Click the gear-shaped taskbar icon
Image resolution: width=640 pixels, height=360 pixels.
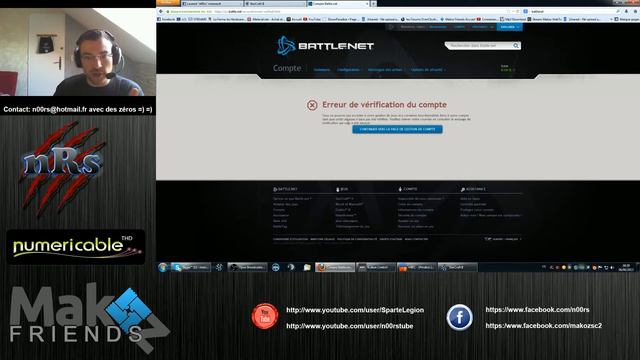pyautogui.click(x=219, y=267)
